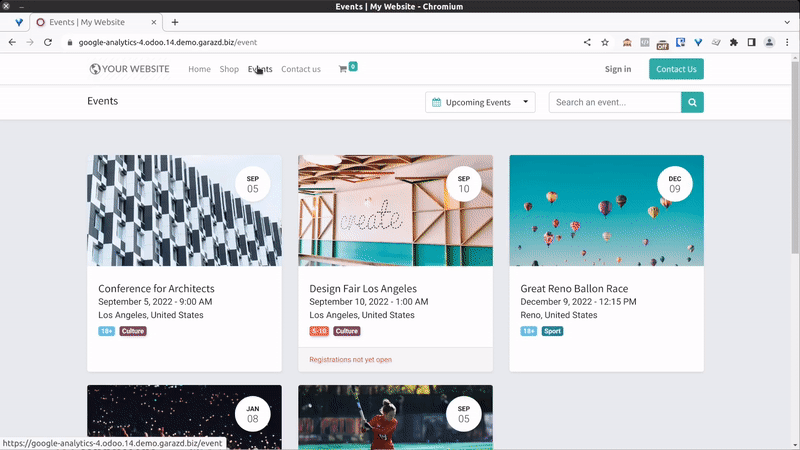The height and width of the screenshot is (450, 800).
Task: Open Design Fair Los Angeles event title
Action: (363, 288)
